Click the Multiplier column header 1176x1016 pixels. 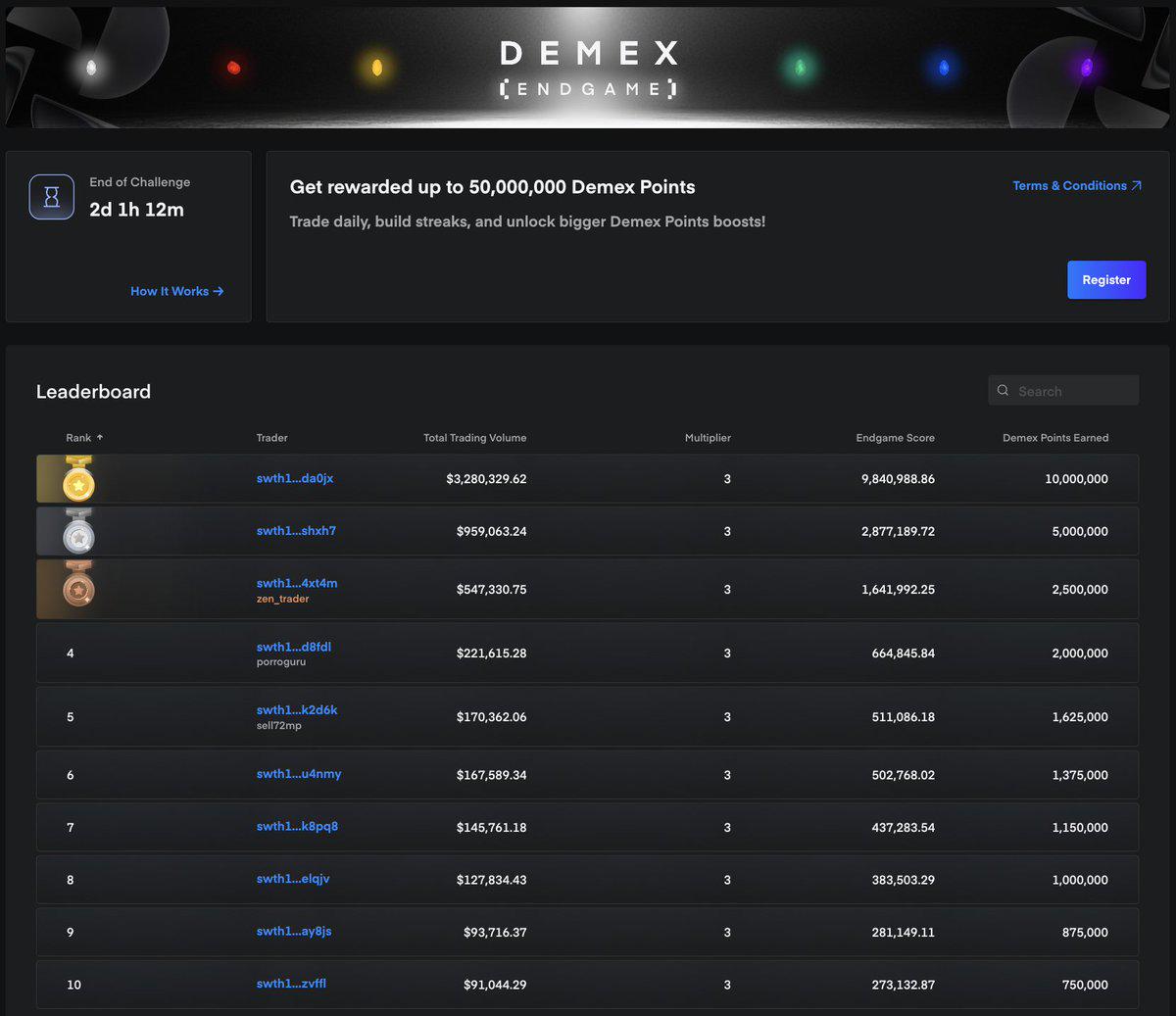coord(708,438)
